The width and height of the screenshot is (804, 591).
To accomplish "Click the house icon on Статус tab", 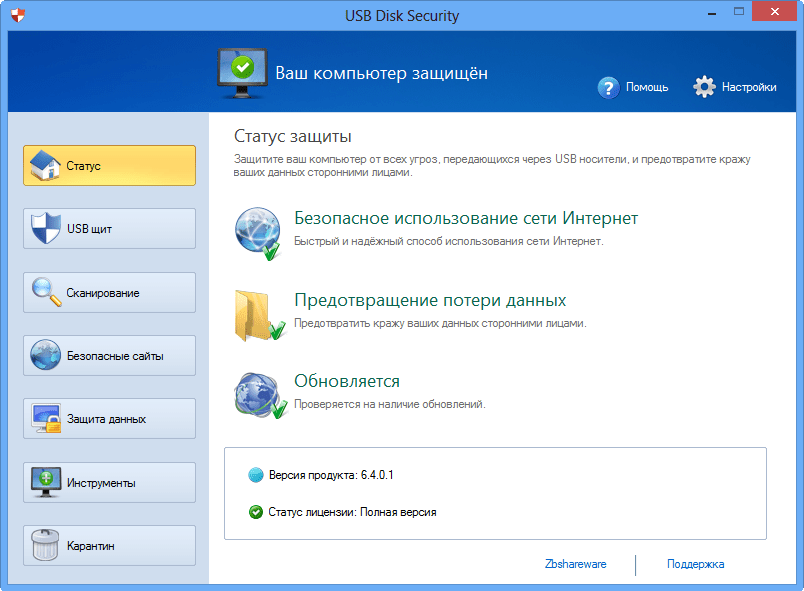I will (x=46, y=165).
